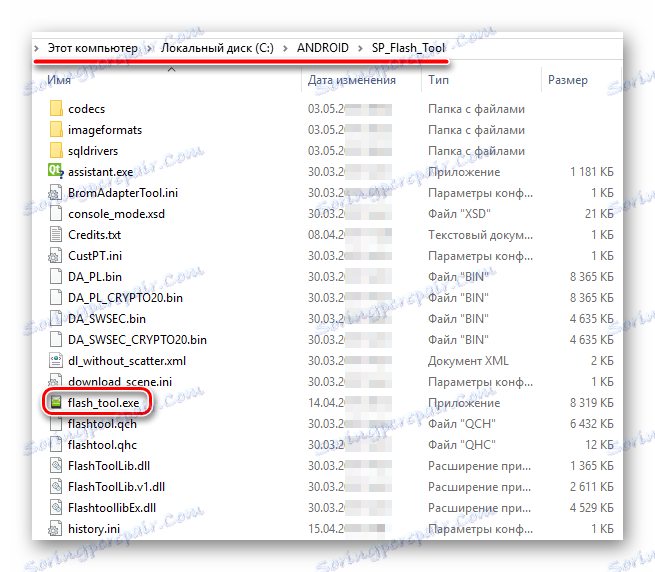Sort files by Размер column header
Image resolution: width=655 pixels, height=572 pixels.
(568, 79)
